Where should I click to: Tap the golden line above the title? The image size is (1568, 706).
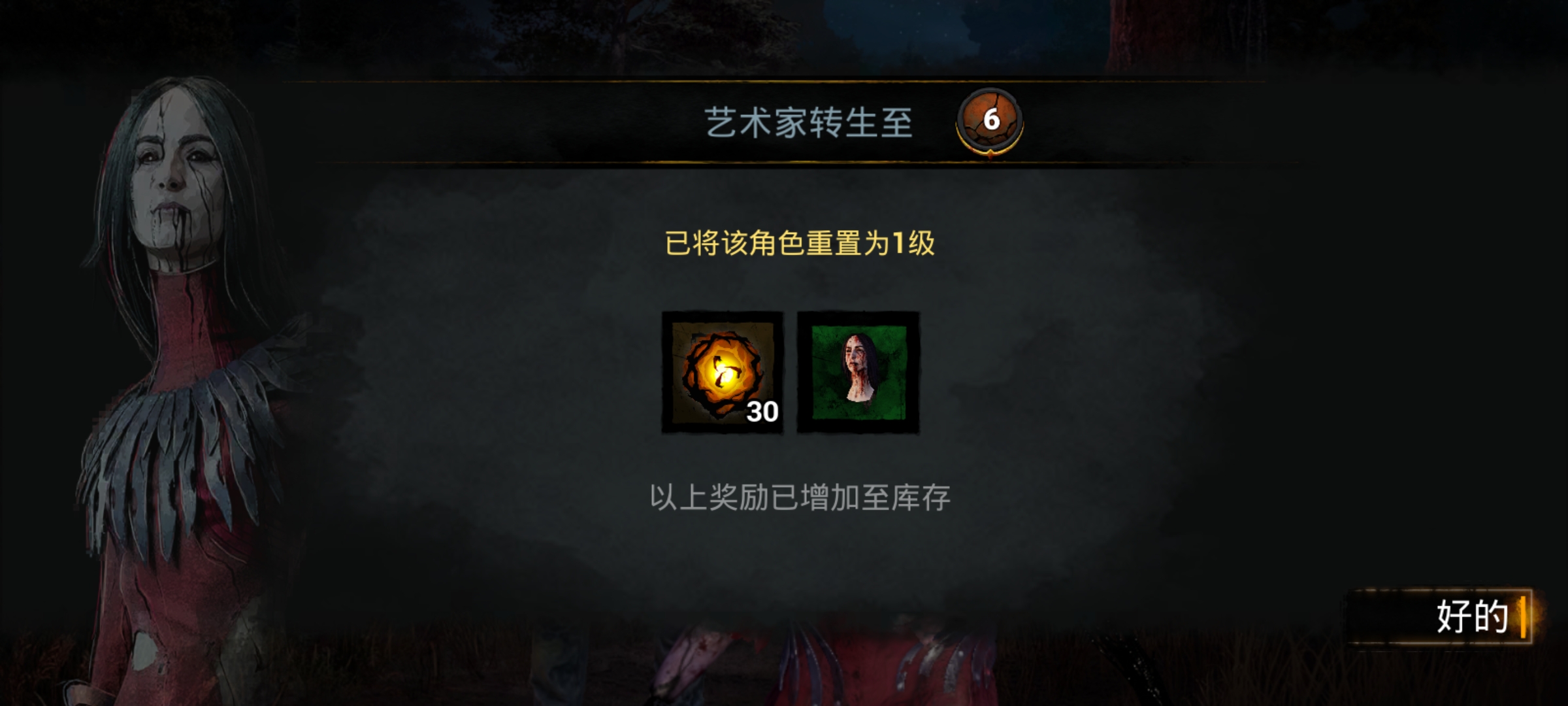774,81
